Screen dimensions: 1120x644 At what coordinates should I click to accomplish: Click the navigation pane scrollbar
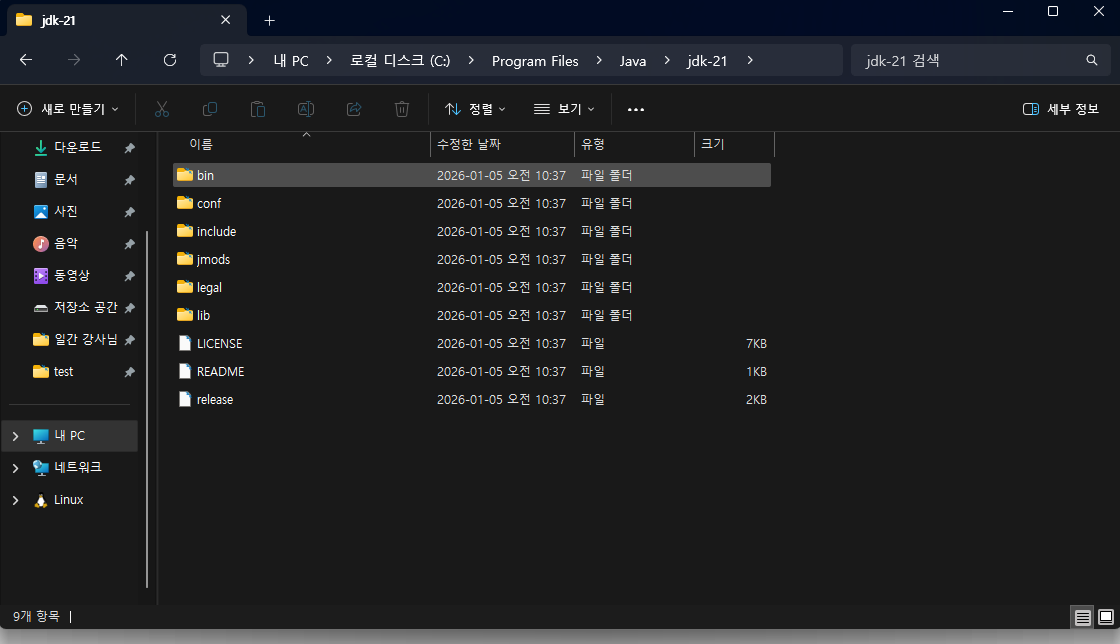pos(147,408)
